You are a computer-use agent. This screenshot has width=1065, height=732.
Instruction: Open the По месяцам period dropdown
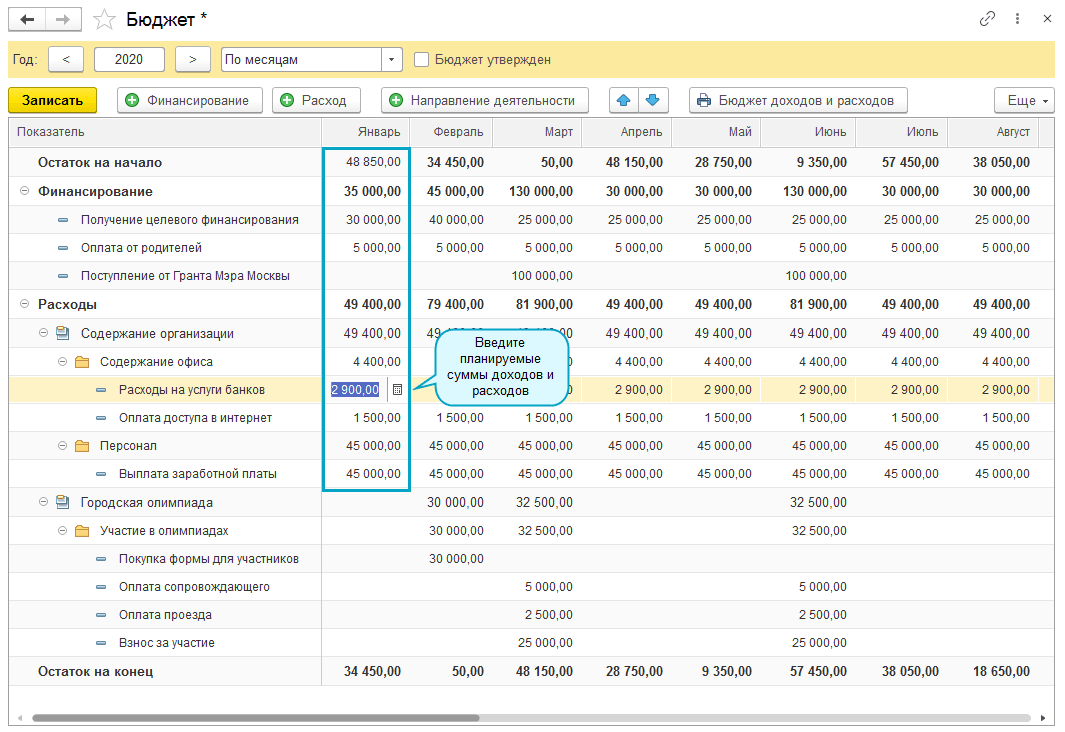(391, 60)
